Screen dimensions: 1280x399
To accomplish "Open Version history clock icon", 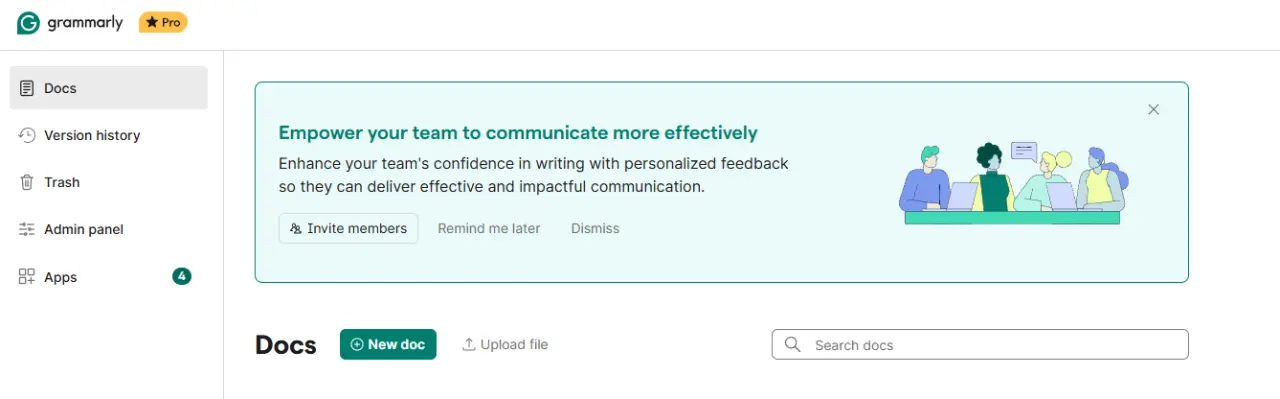I will point(27,135).
